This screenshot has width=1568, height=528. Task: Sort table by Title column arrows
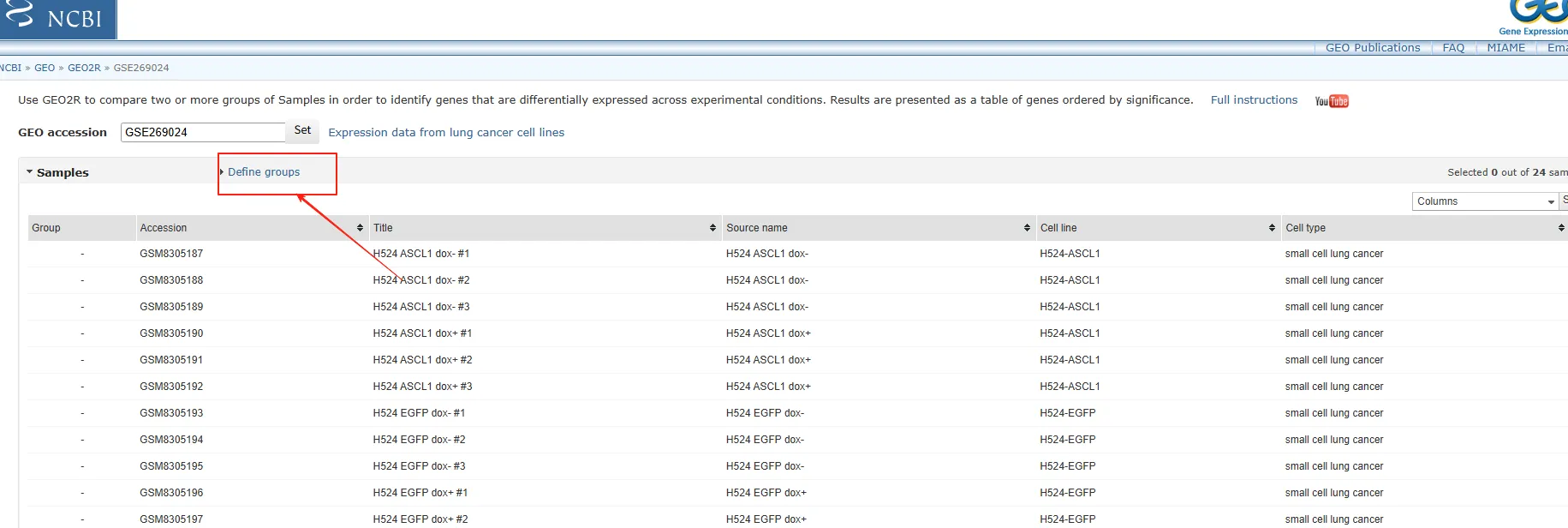pyautogui.click(x=712, y=228)
